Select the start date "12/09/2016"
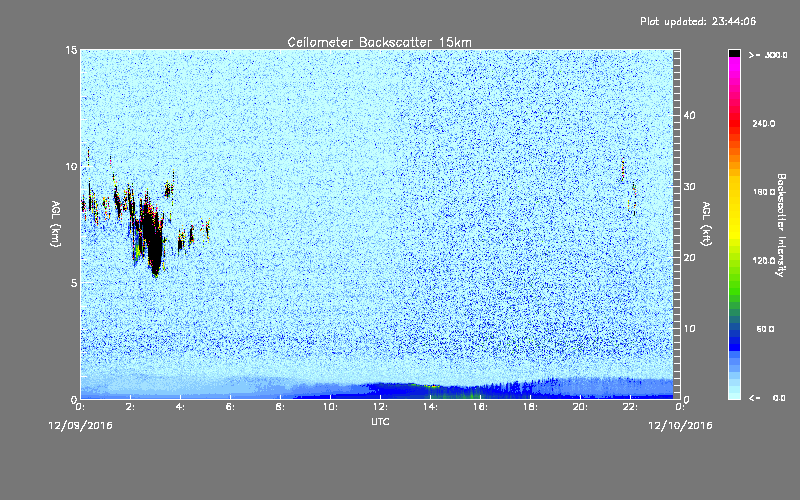 coord(80,426)
